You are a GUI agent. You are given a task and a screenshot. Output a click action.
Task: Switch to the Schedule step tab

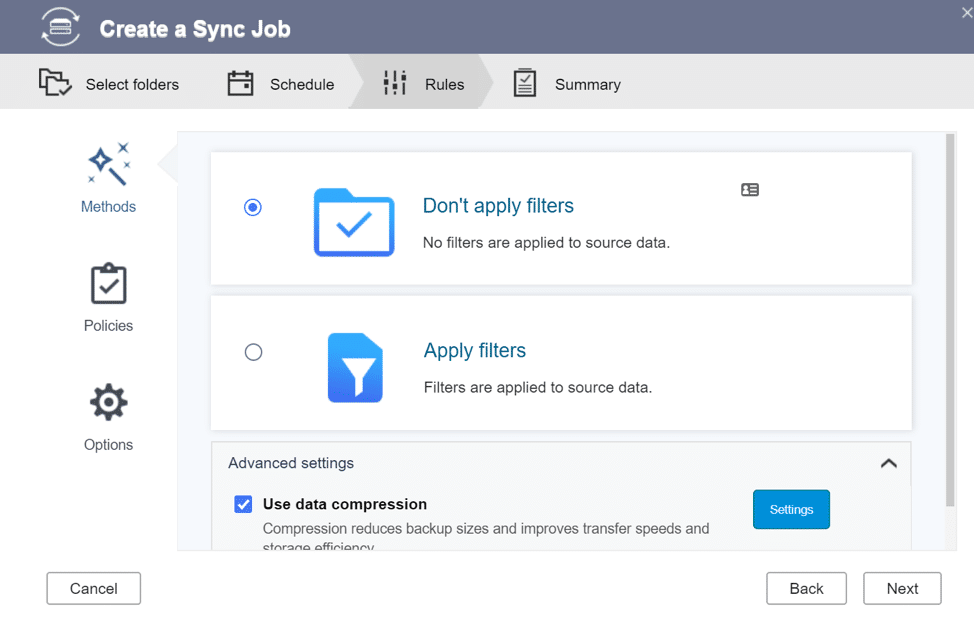pyautogui.click(x=280, y=84)
